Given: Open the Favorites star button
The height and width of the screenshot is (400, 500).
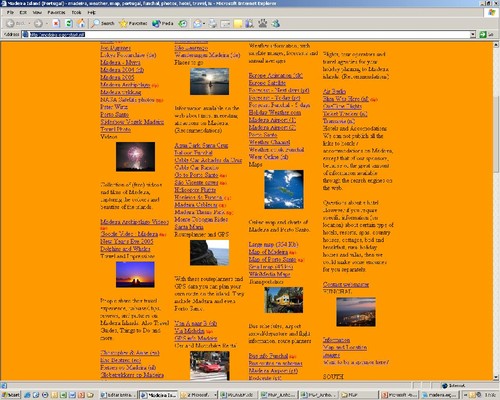Looking at the screenshot, I should tap(133, 23).
